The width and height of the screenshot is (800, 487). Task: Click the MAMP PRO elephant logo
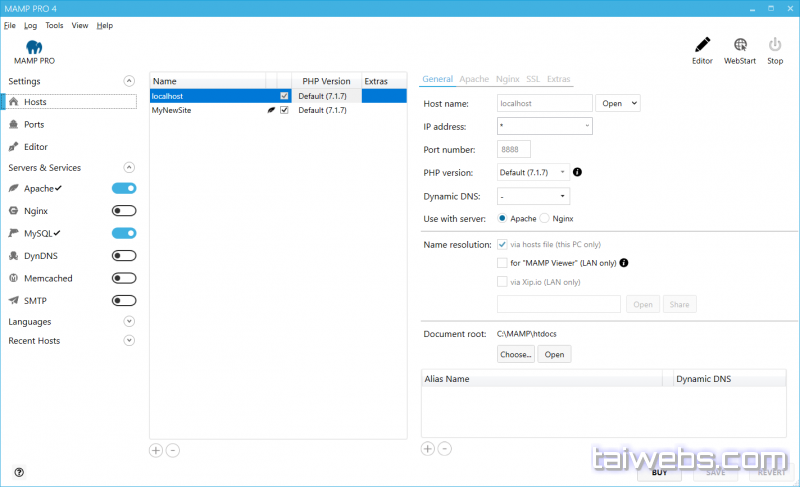point(34,47)
